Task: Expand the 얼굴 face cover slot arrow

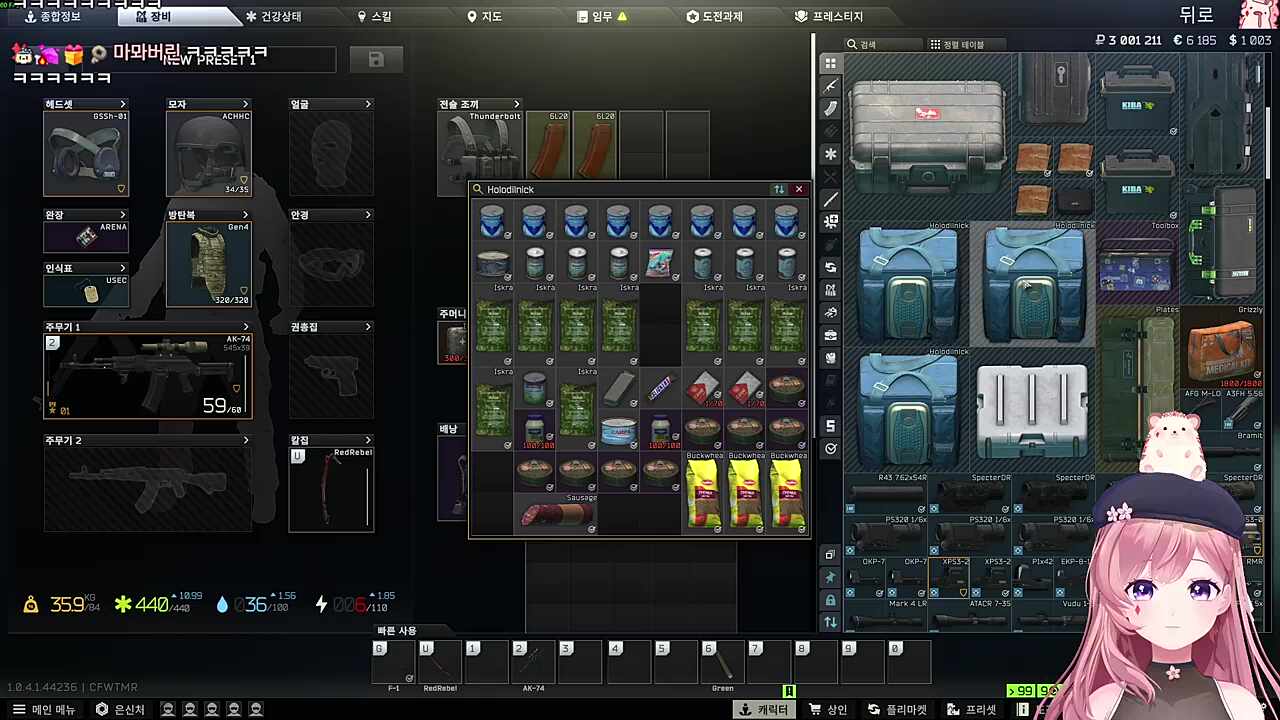Action: click(x=368, y=104)
